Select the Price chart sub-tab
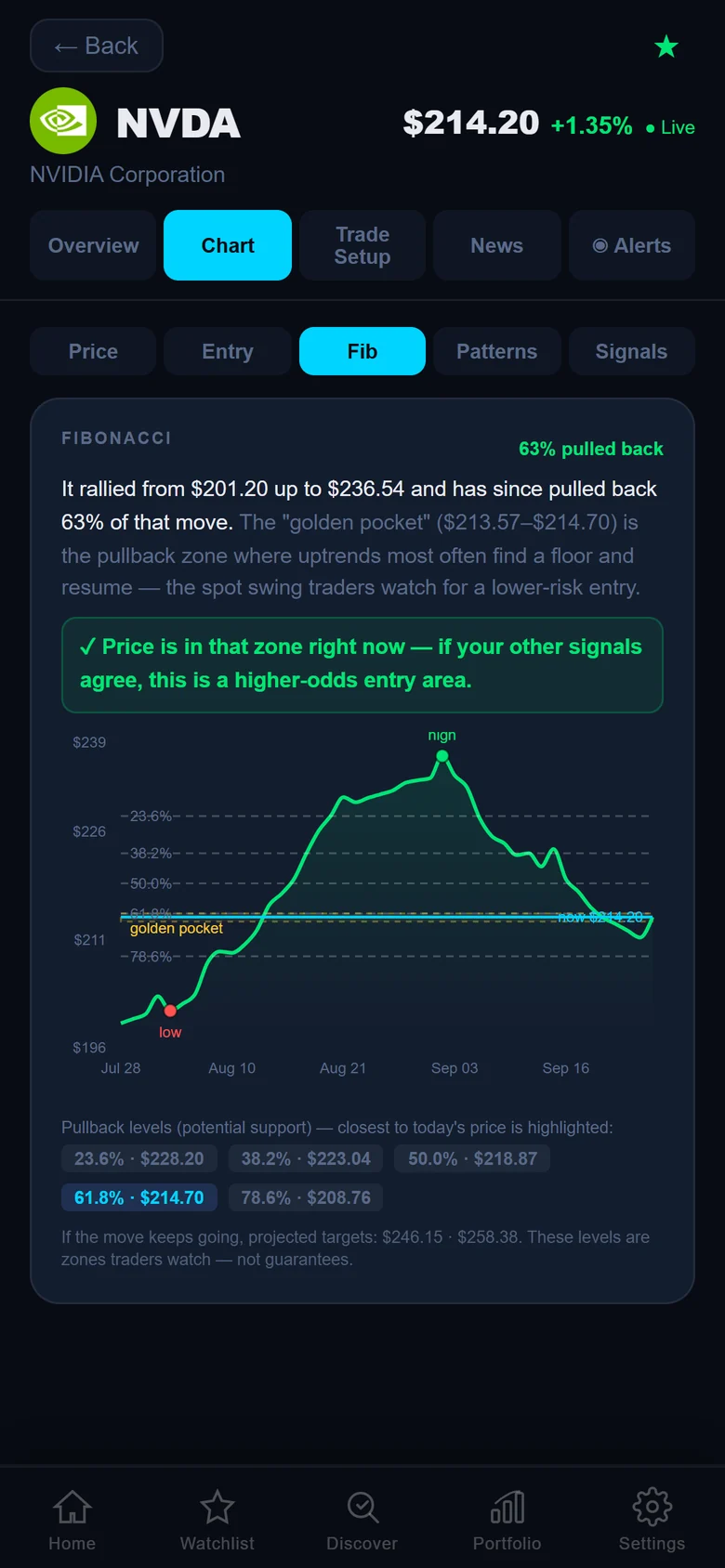The image size is (725, 1568). [93, 351]
